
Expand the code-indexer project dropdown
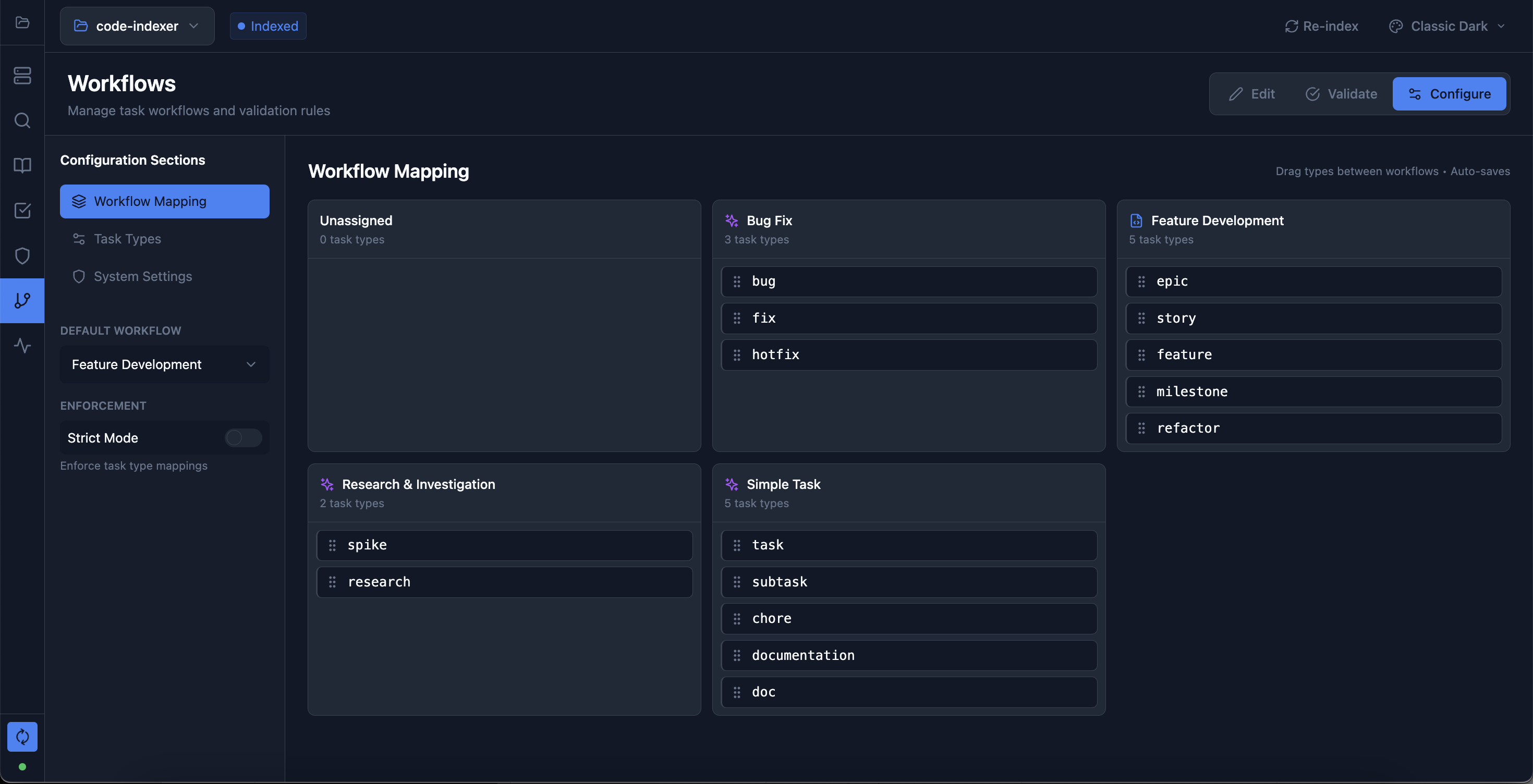(137, 26)
